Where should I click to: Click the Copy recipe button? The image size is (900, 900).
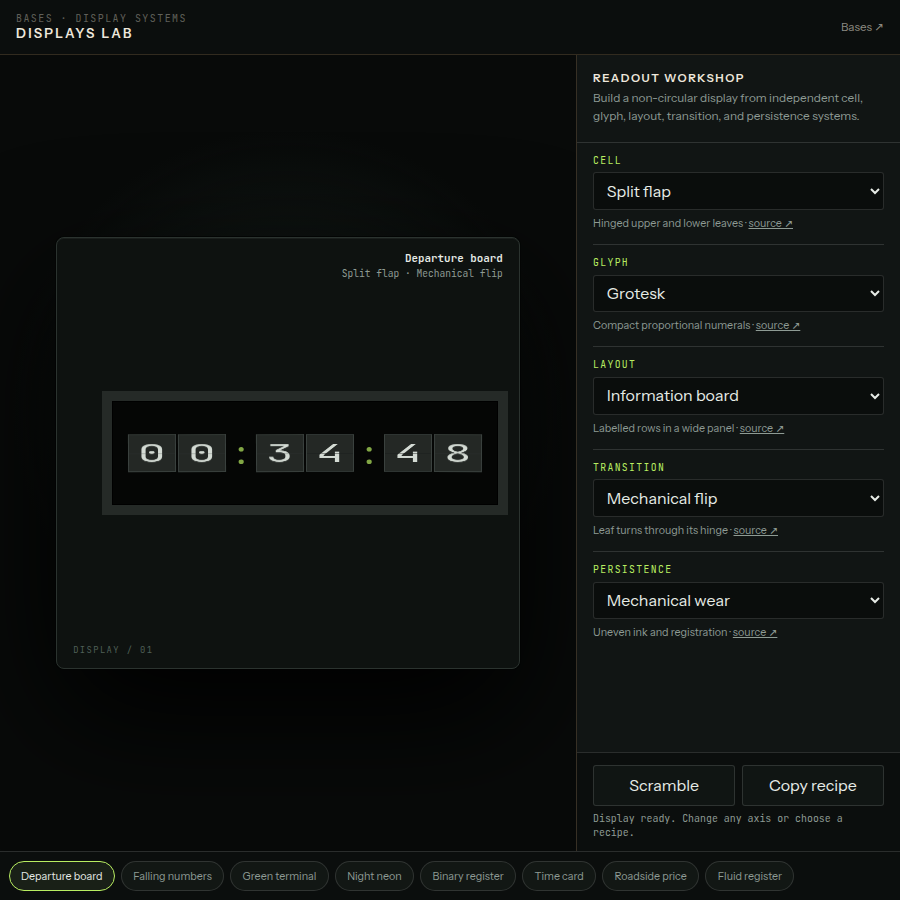812,785
